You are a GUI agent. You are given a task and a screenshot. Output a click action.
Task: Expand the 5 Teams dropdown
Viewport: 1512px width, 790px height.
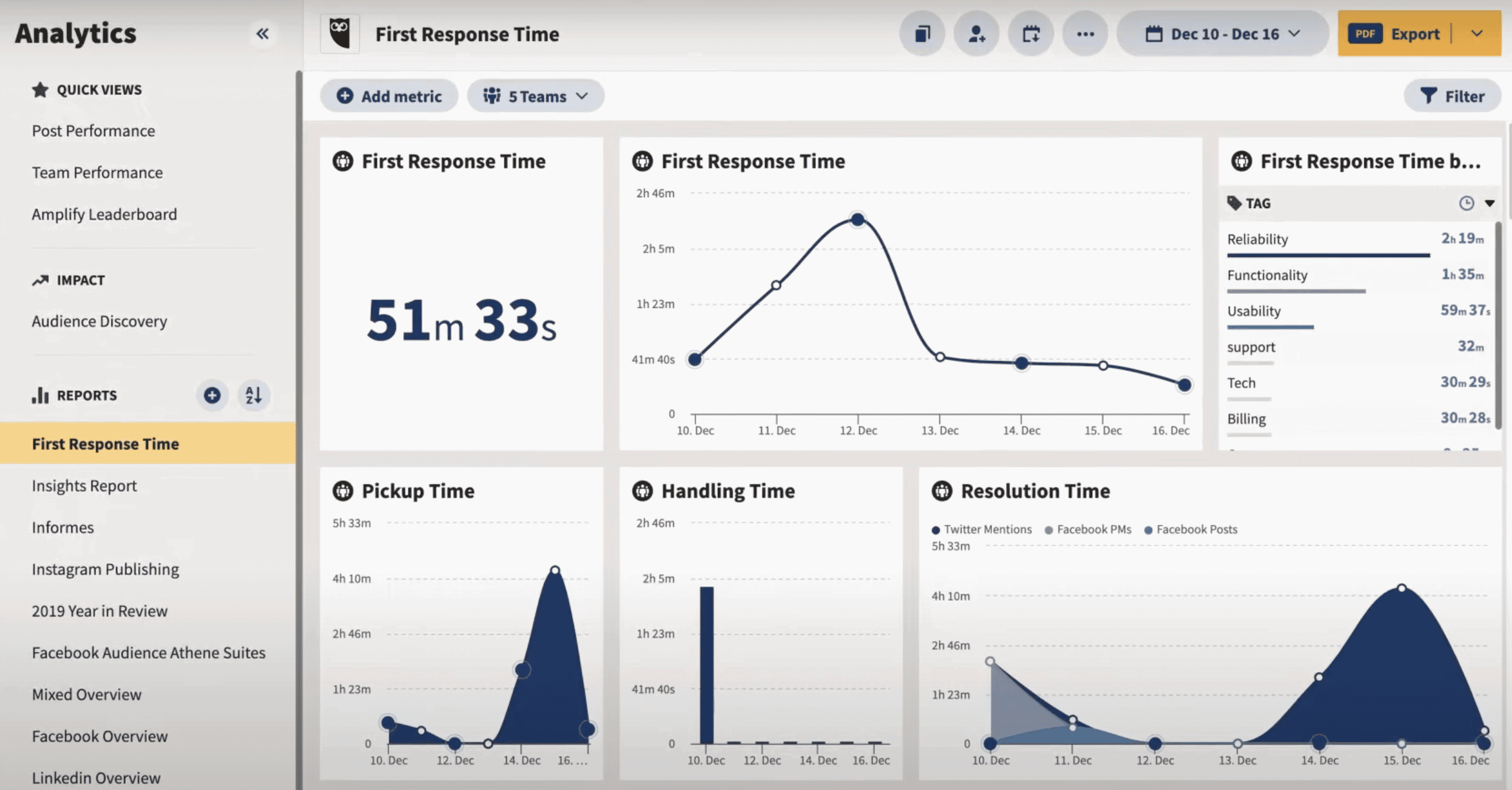[535, 95]
